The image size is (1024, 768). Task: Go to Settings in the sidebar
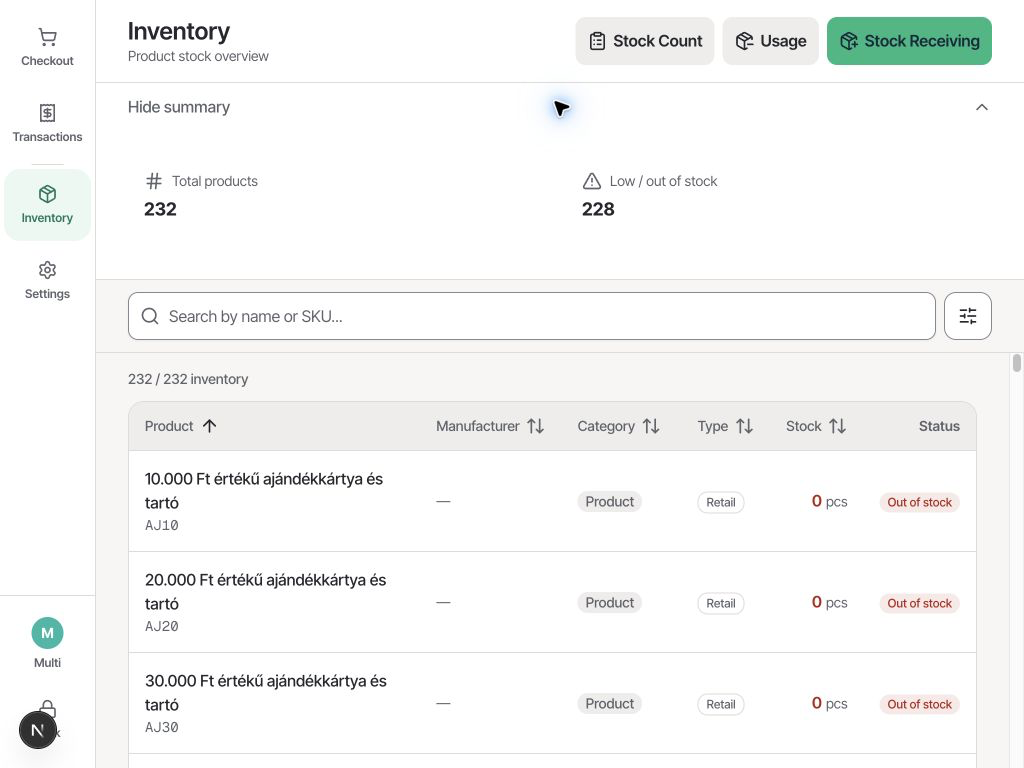[x=47, y=281]
